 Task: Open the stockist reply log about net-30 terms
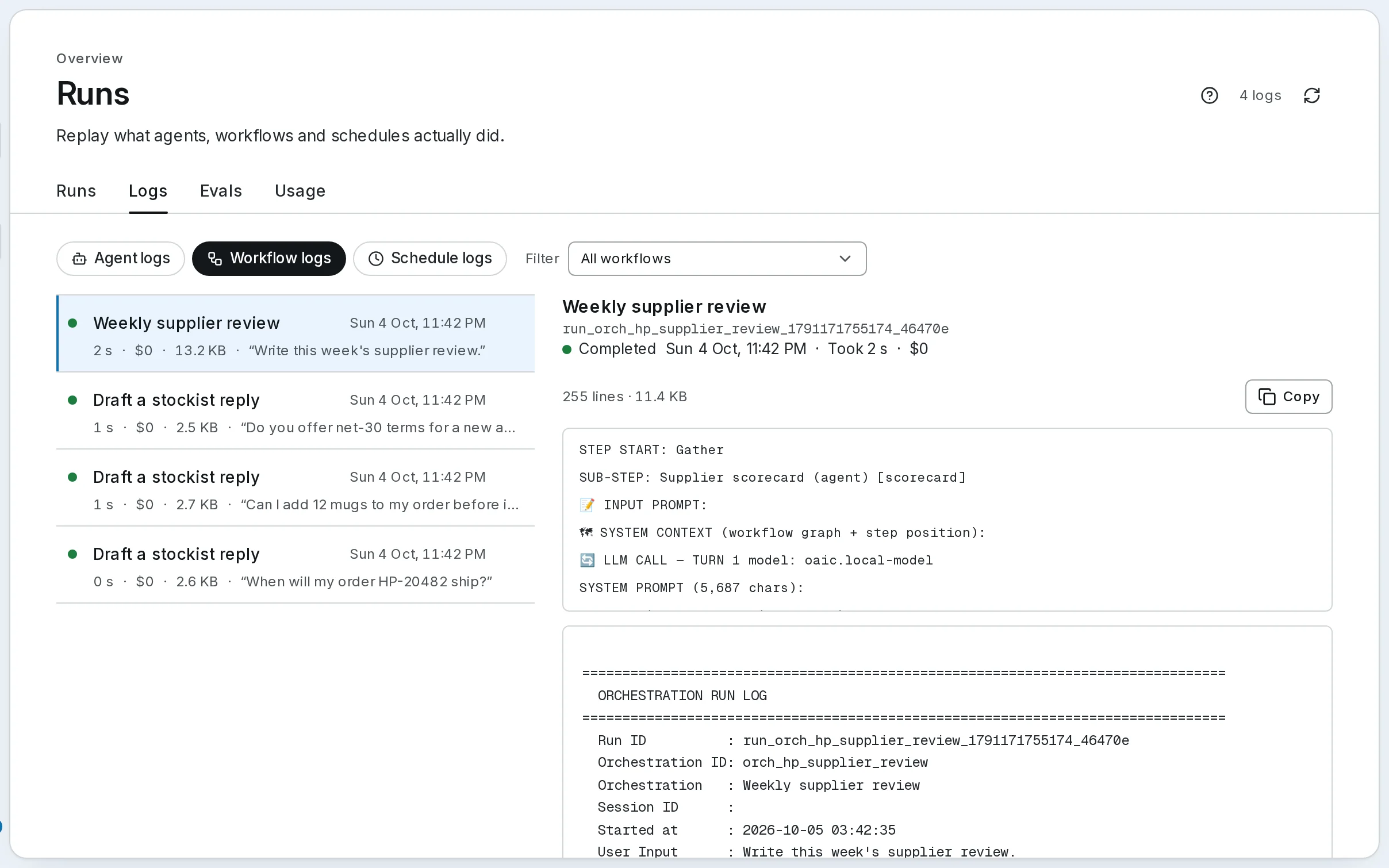pyautogui.click(x=296, y=411)
